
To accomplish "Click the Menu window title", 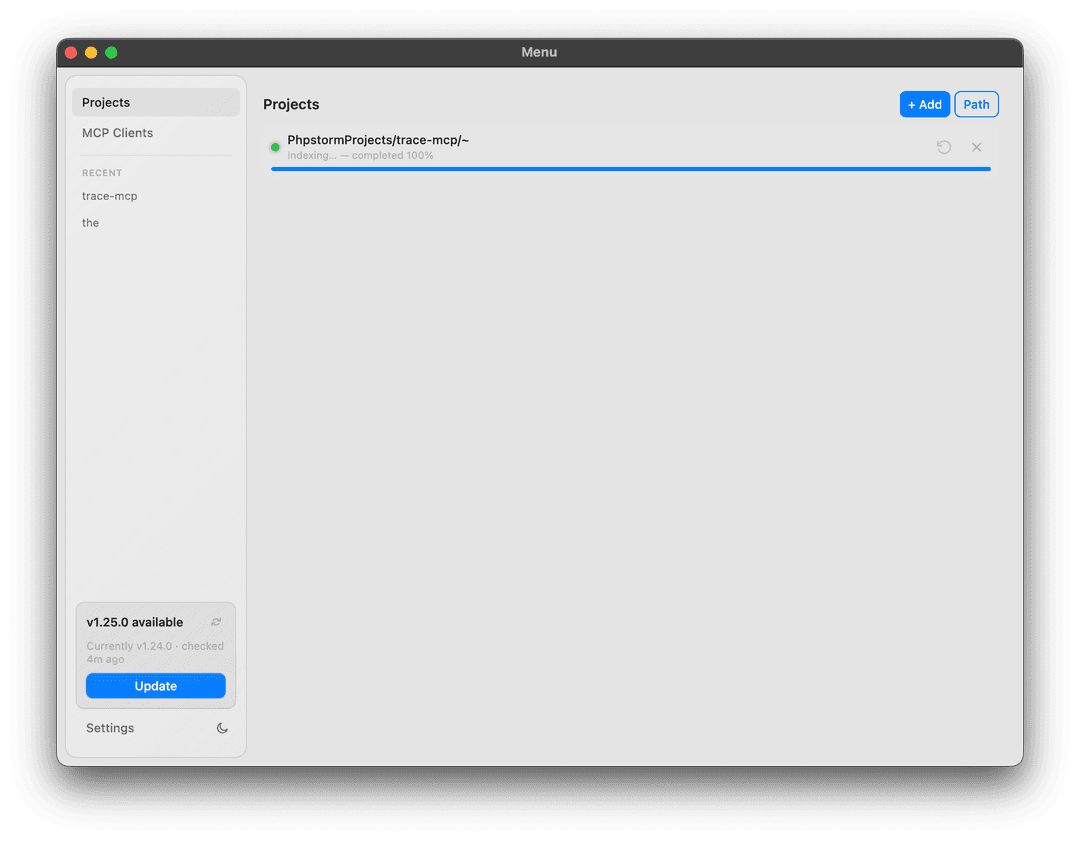I will (x=539, y=52).
